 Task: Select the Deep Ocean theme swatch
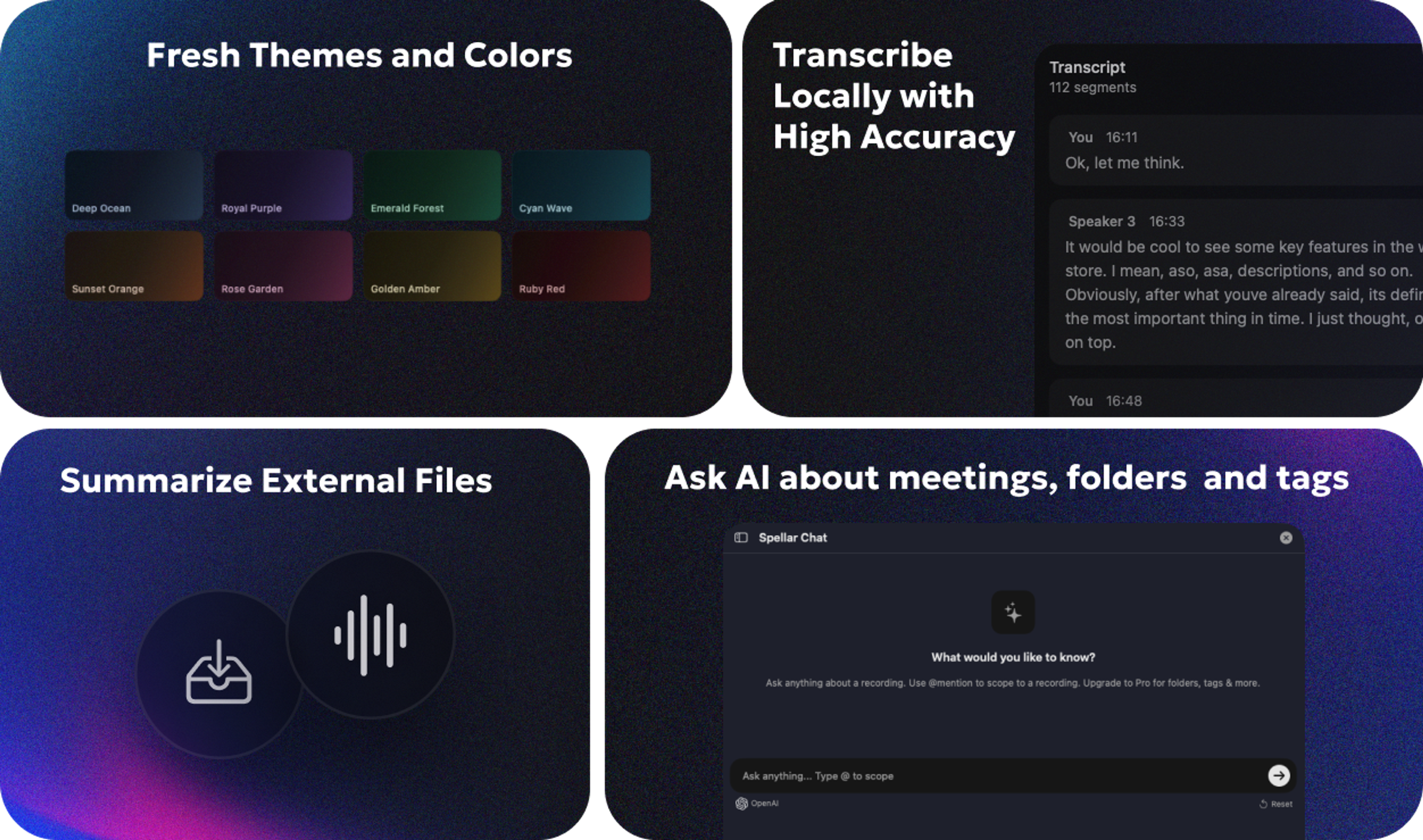click(x=134, y=185)
